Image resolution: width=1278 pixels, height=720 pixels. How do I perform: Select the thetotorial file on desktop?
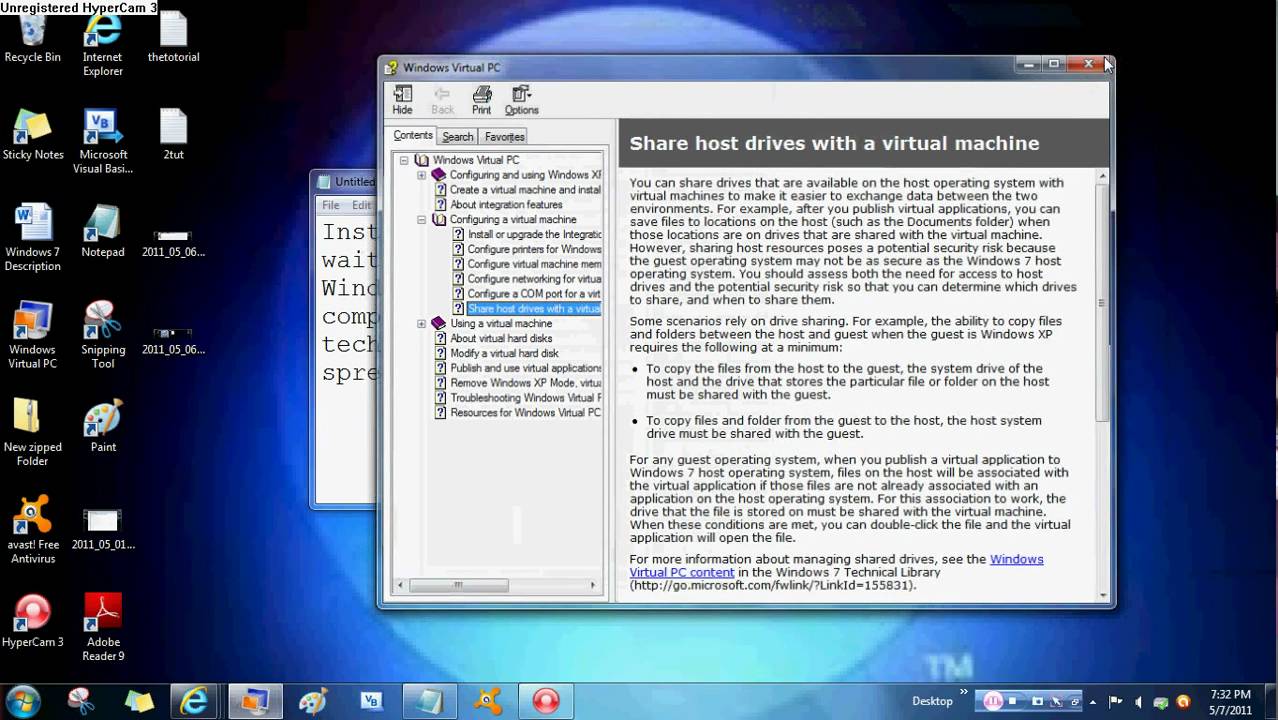(x=173, y=38)
